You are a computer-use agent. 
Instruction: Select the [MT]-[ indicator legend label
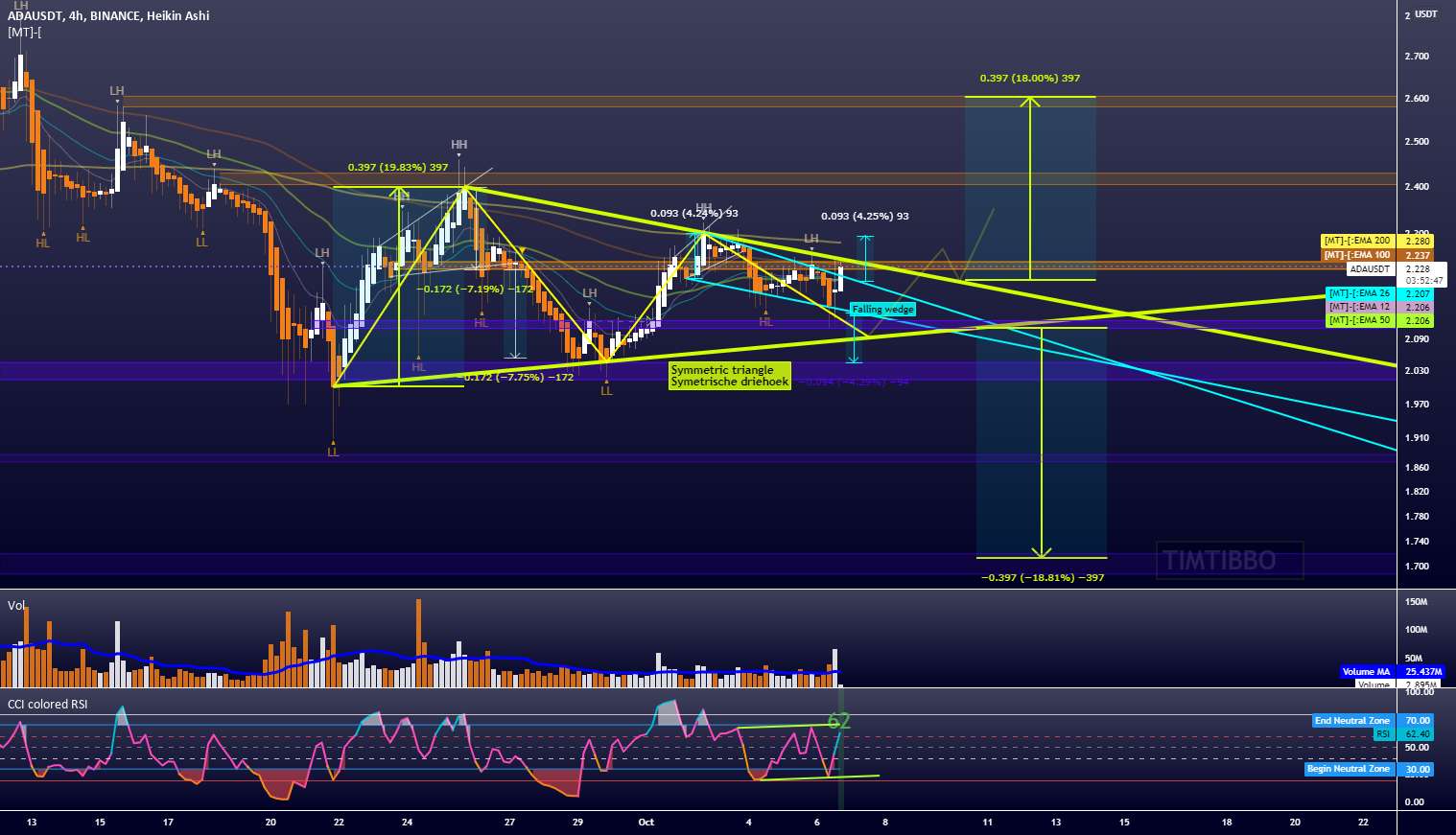click(24, 33)
